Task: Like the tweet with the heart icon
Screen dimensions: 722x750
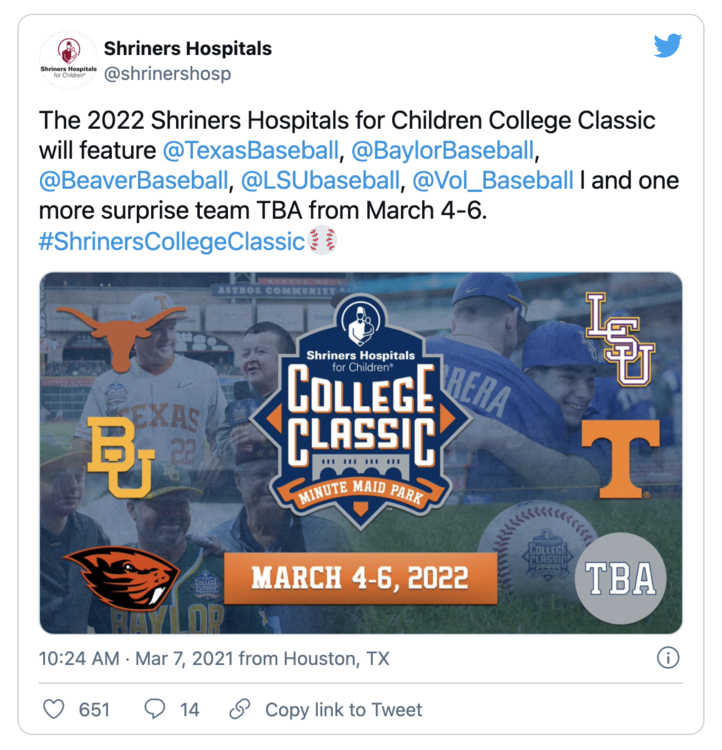Action: coord(54,710)
